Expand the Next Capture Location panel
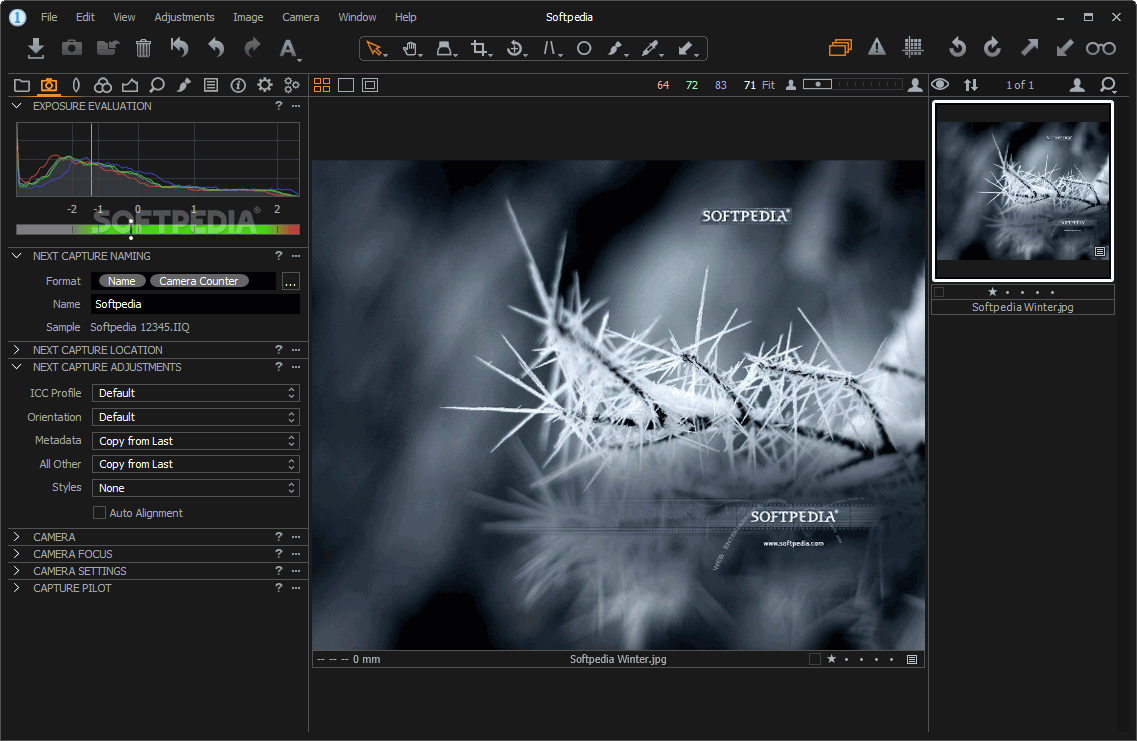 pos(17,349)
